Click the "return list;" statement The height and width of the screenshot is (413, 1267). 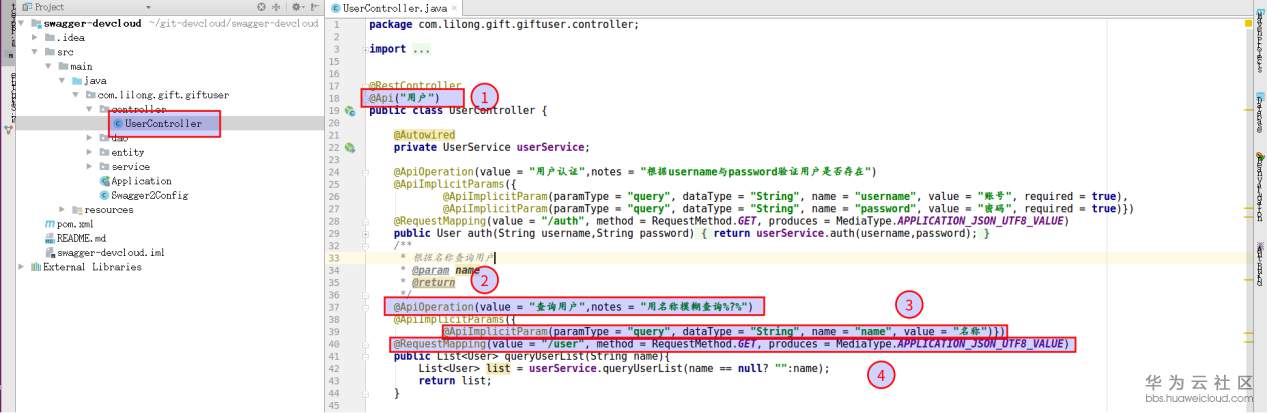click(x=455, y=380)
